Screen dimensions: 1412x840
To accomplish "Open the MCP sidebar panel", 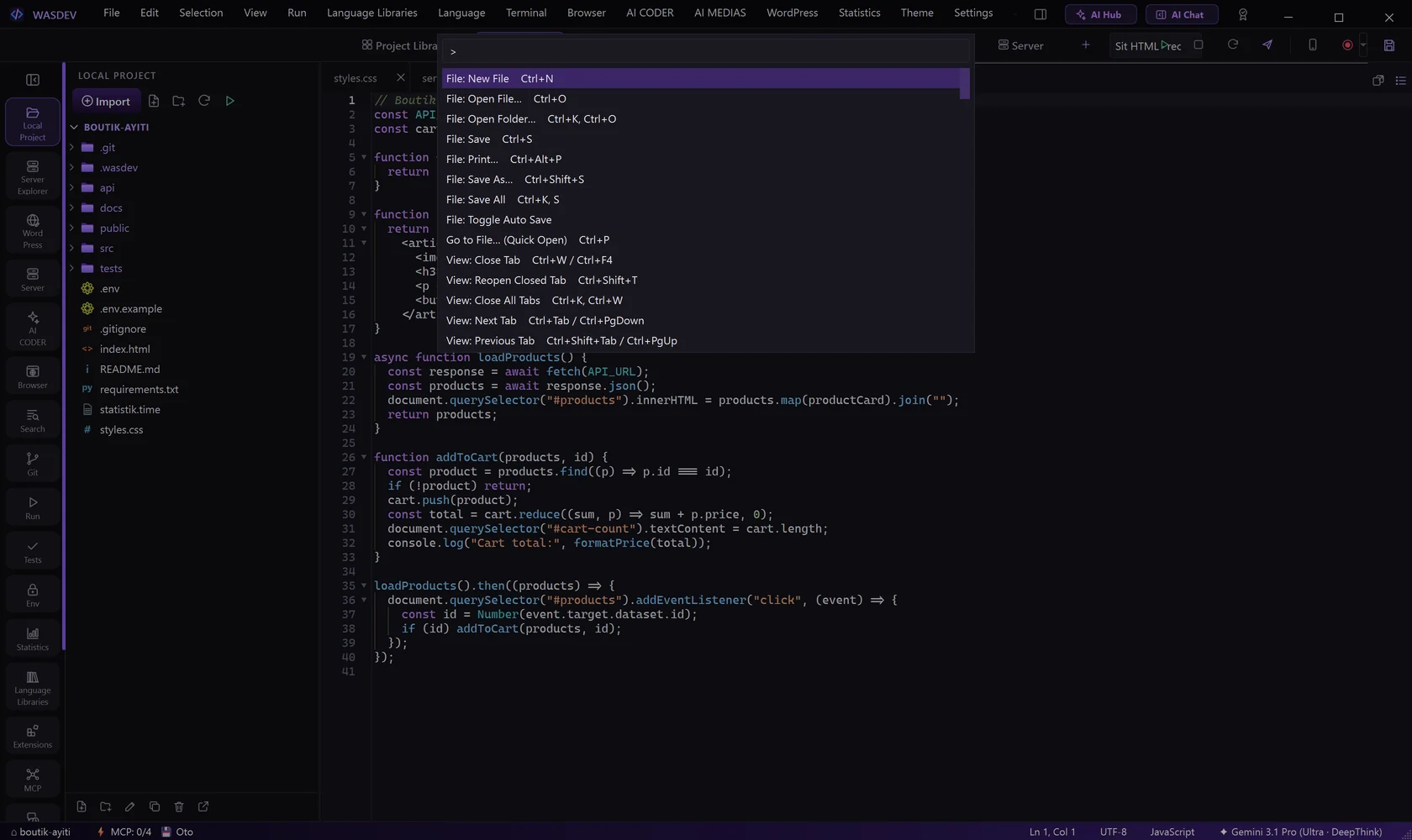I will [x=33, y=780].
